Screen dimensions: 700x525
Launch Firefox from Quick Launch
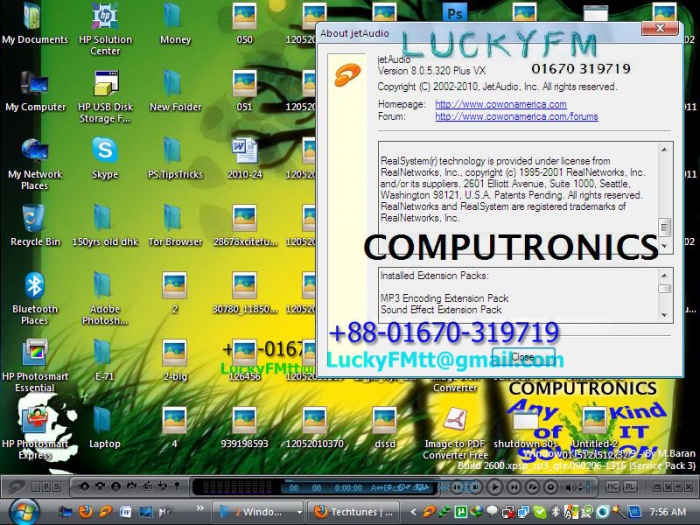pyautogui.click(x=85, y=511)
